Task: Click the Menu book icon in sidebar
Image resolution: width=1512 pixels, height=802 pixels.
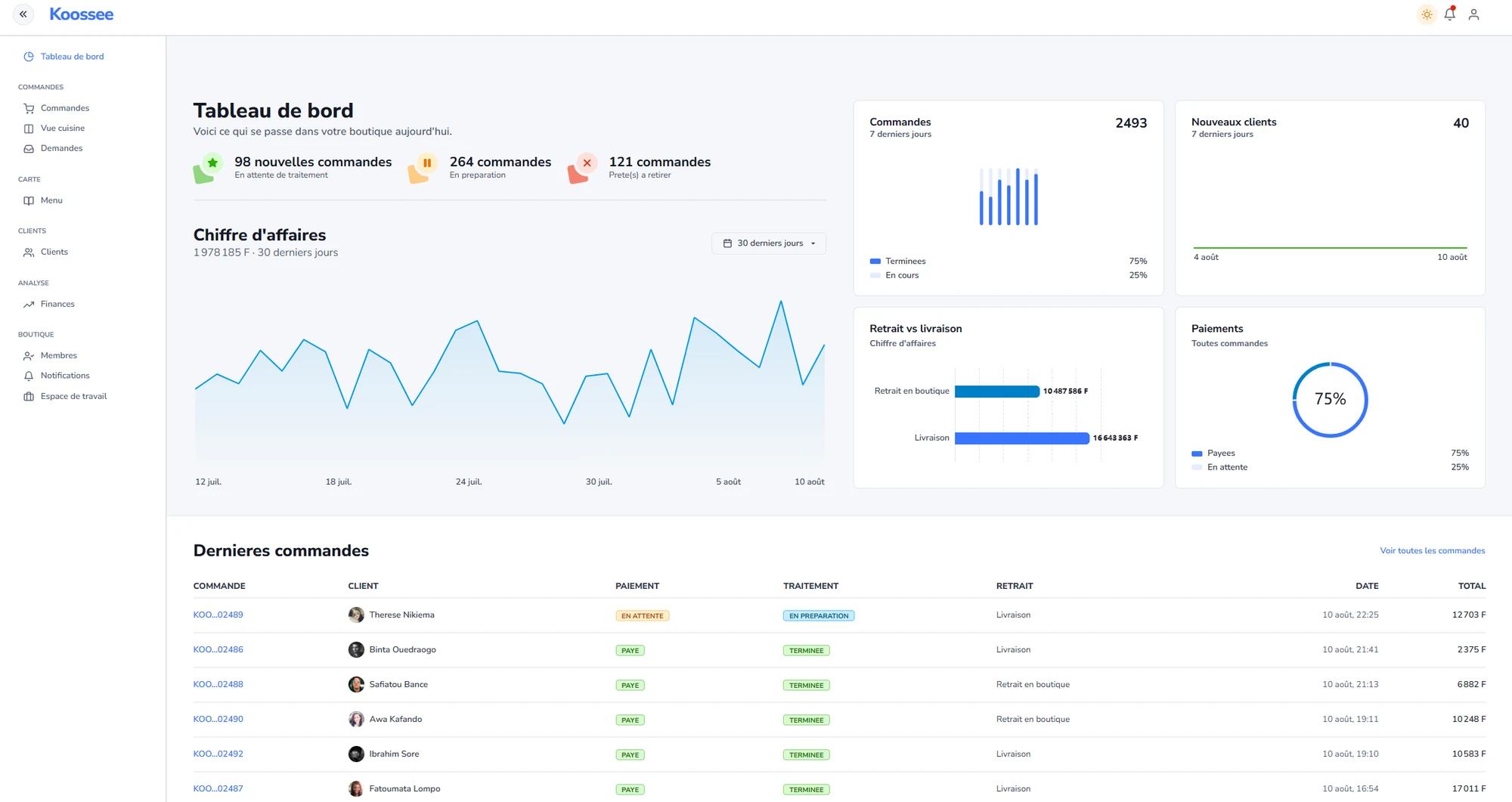Action: pos(29,200)
